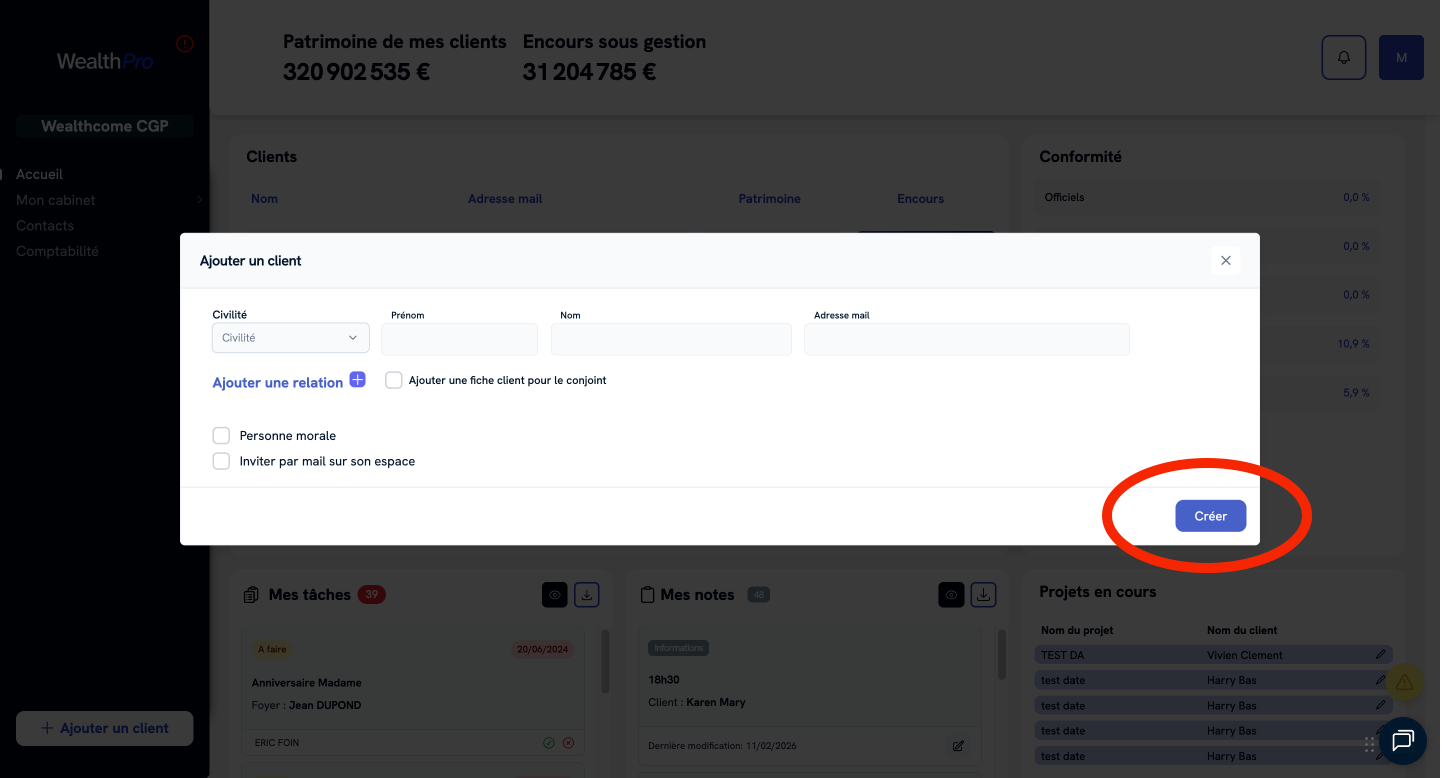This screenshot has width=1442, height=778.
Task: Open the M user profile menu
Action: tap(1400, 58)
